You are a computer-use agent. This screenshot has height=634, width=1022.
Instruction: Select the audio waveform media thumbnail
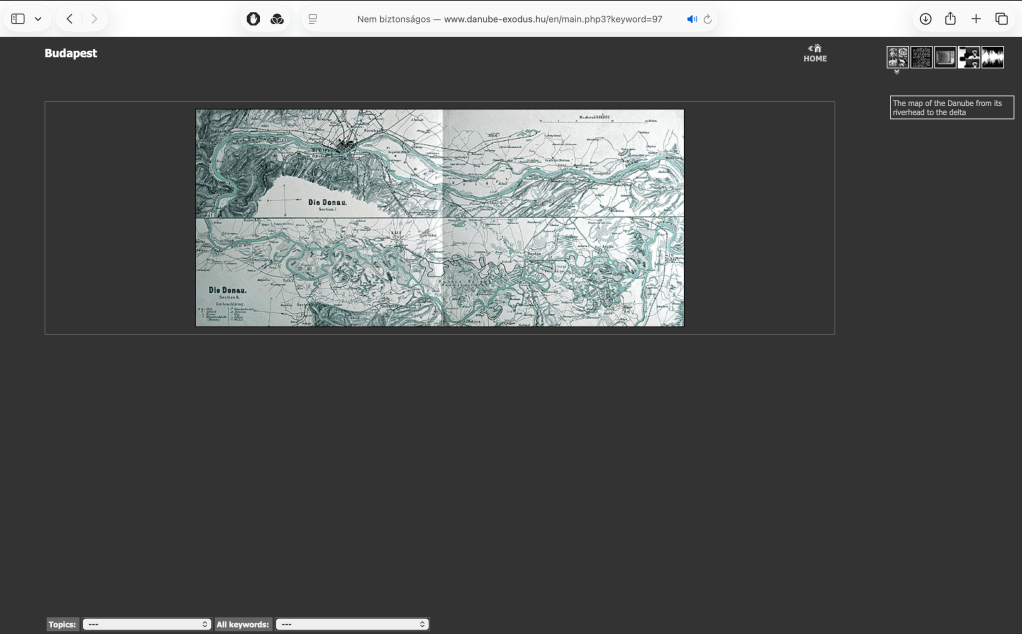(x=993, y=57)
